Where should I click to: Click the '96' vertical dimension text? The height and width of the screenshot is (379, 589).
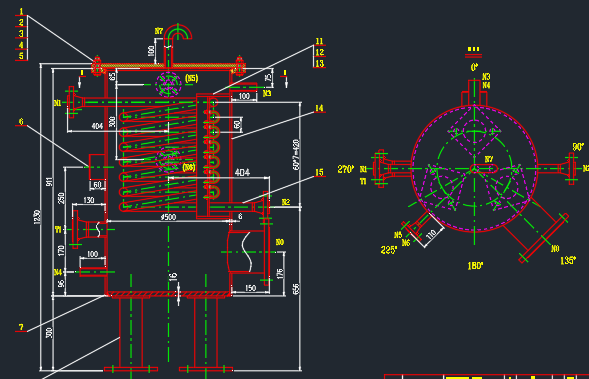coord(61,283)
